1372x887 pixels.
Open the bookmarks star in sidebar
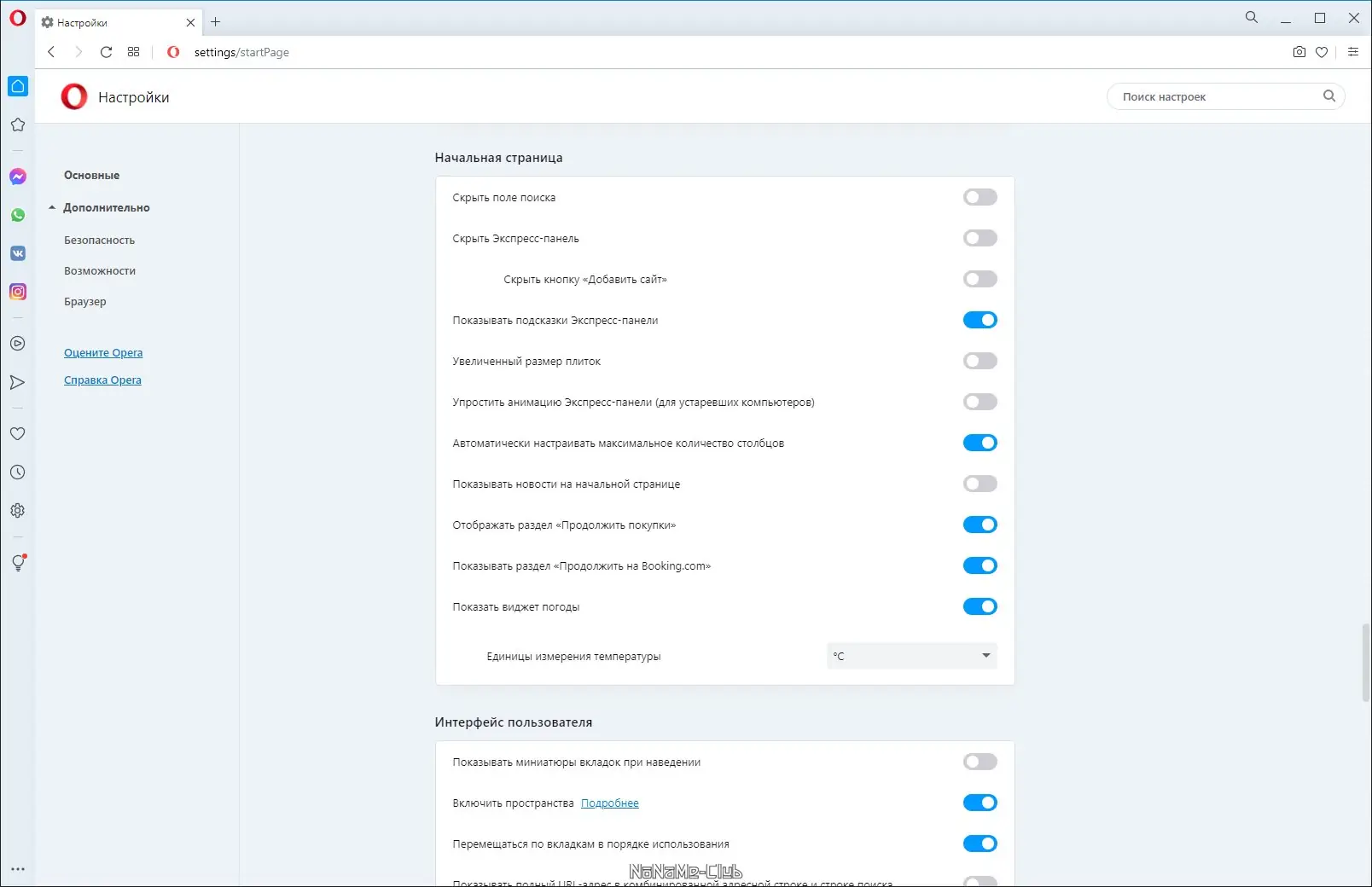18,125
